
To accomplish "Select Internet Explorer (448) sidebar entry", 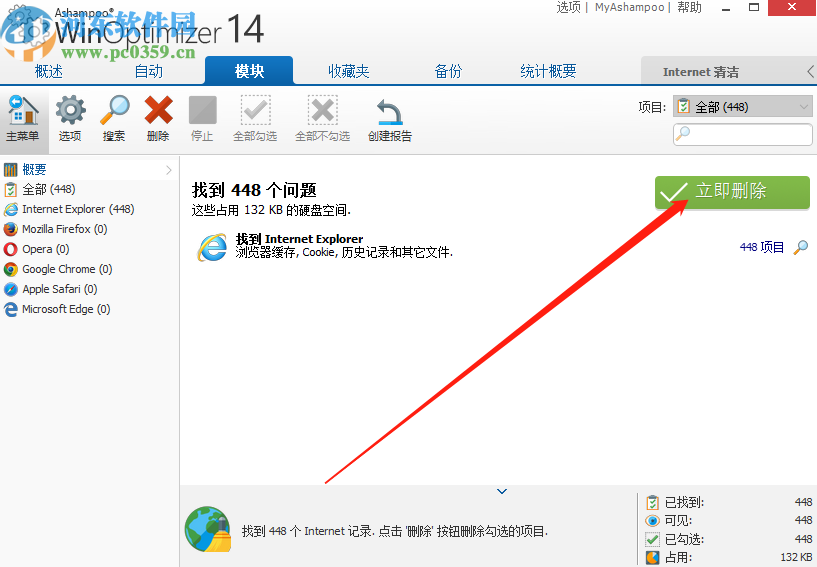I will (x=69, y=209).
